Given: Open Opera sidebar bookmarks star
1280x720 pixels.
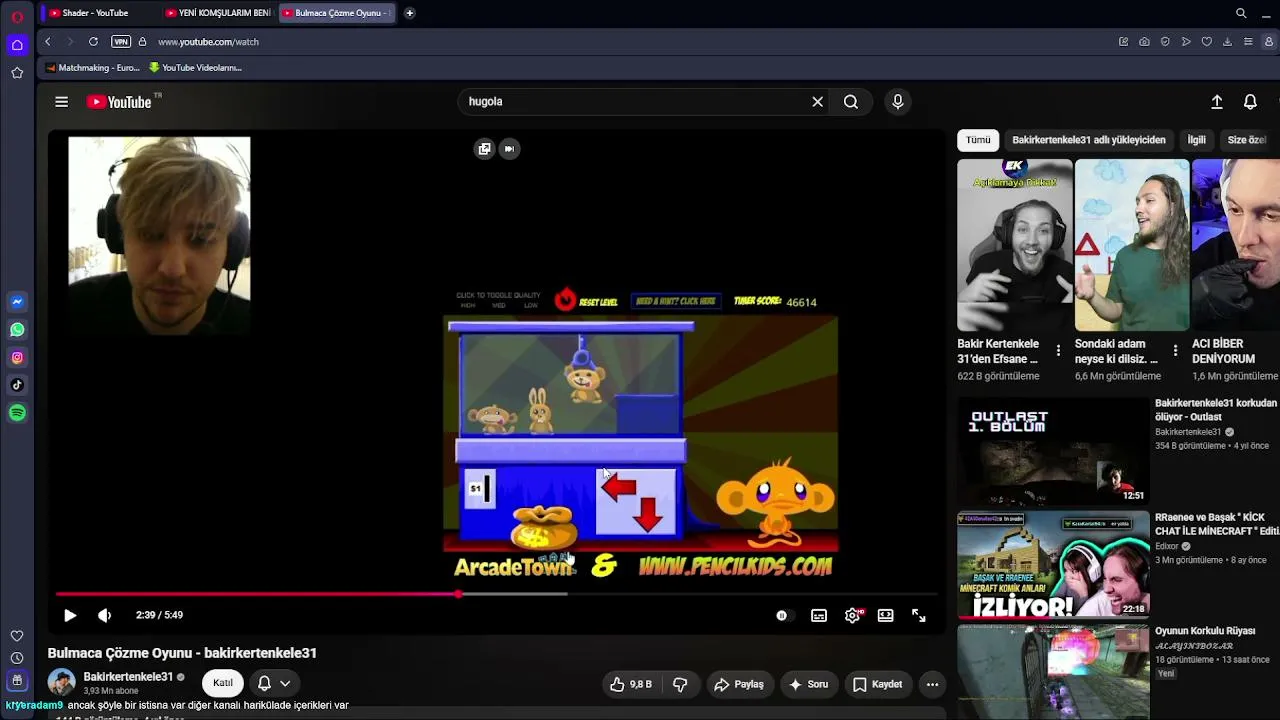Looking at the screenshot, I should pos(17,73).
